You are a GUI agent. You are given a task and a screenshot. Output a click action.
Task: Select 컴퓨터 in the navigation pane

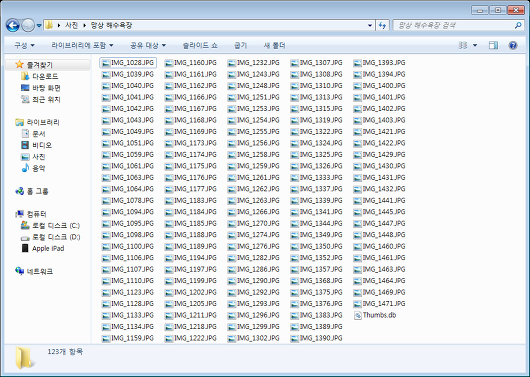[36, 214]
